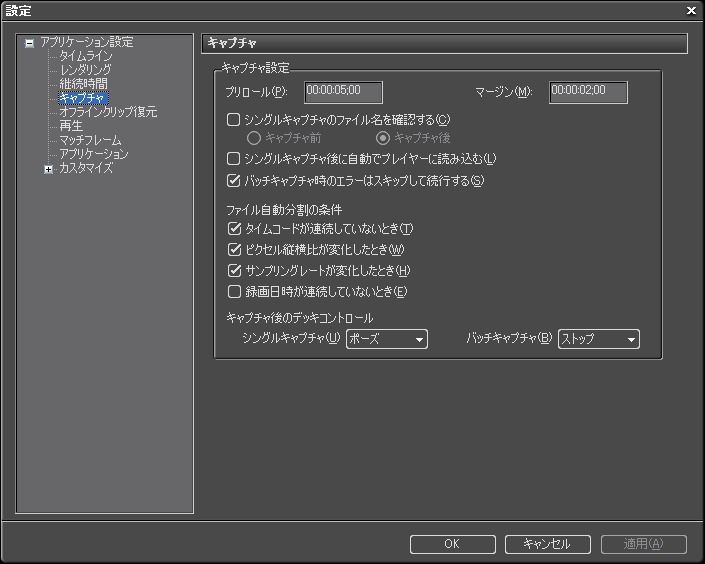
Task: Select アプリケーション child item in tree
Action: pos(94,154)
